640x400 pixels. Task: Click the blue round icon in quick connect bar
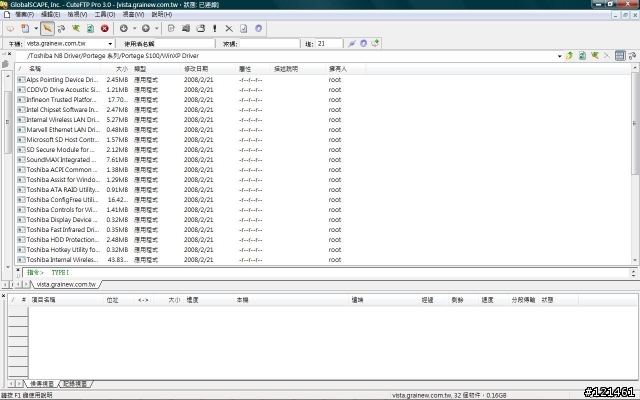(363, 43)
